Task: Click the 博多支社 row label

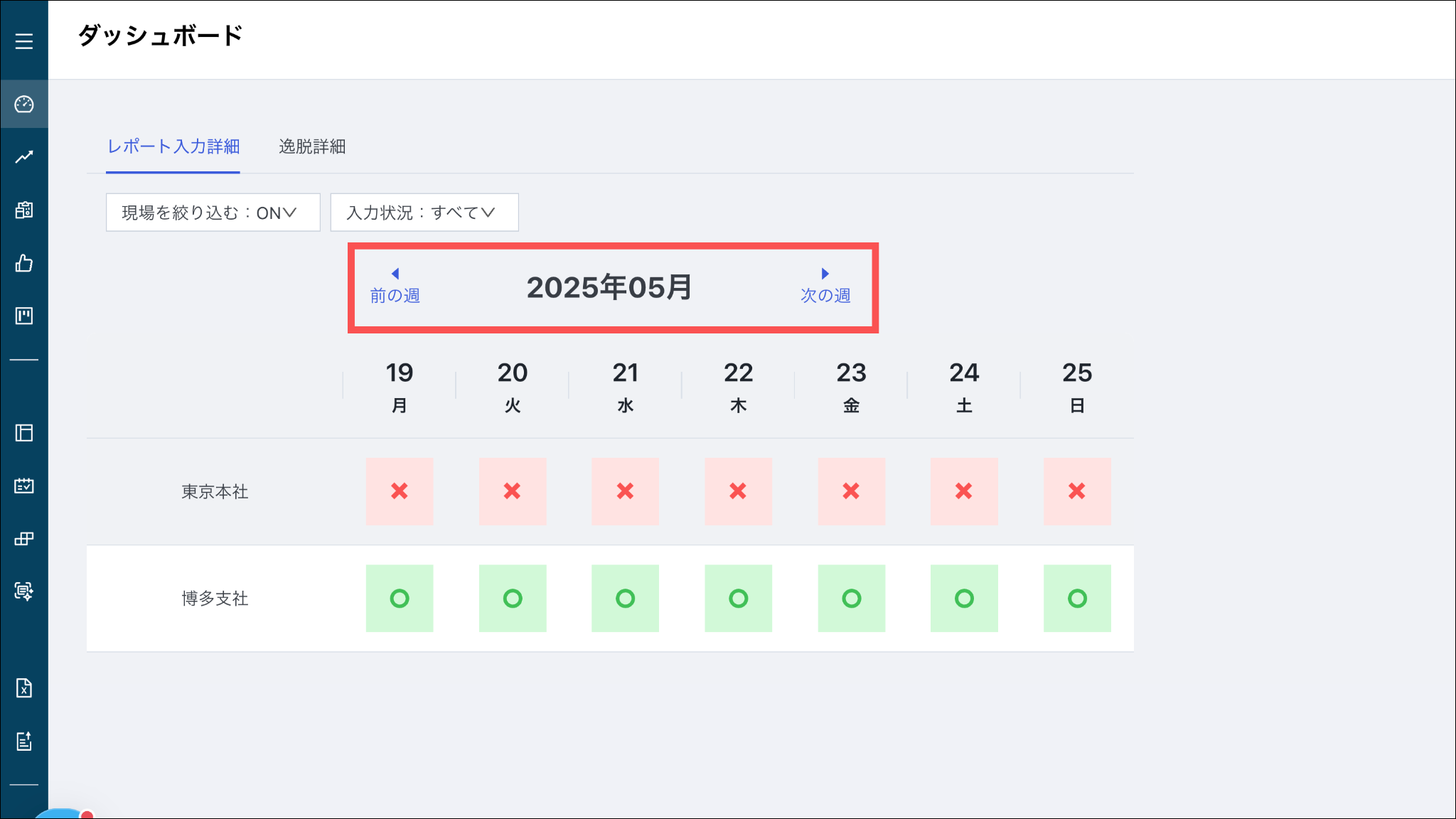Action: (215, 599)
